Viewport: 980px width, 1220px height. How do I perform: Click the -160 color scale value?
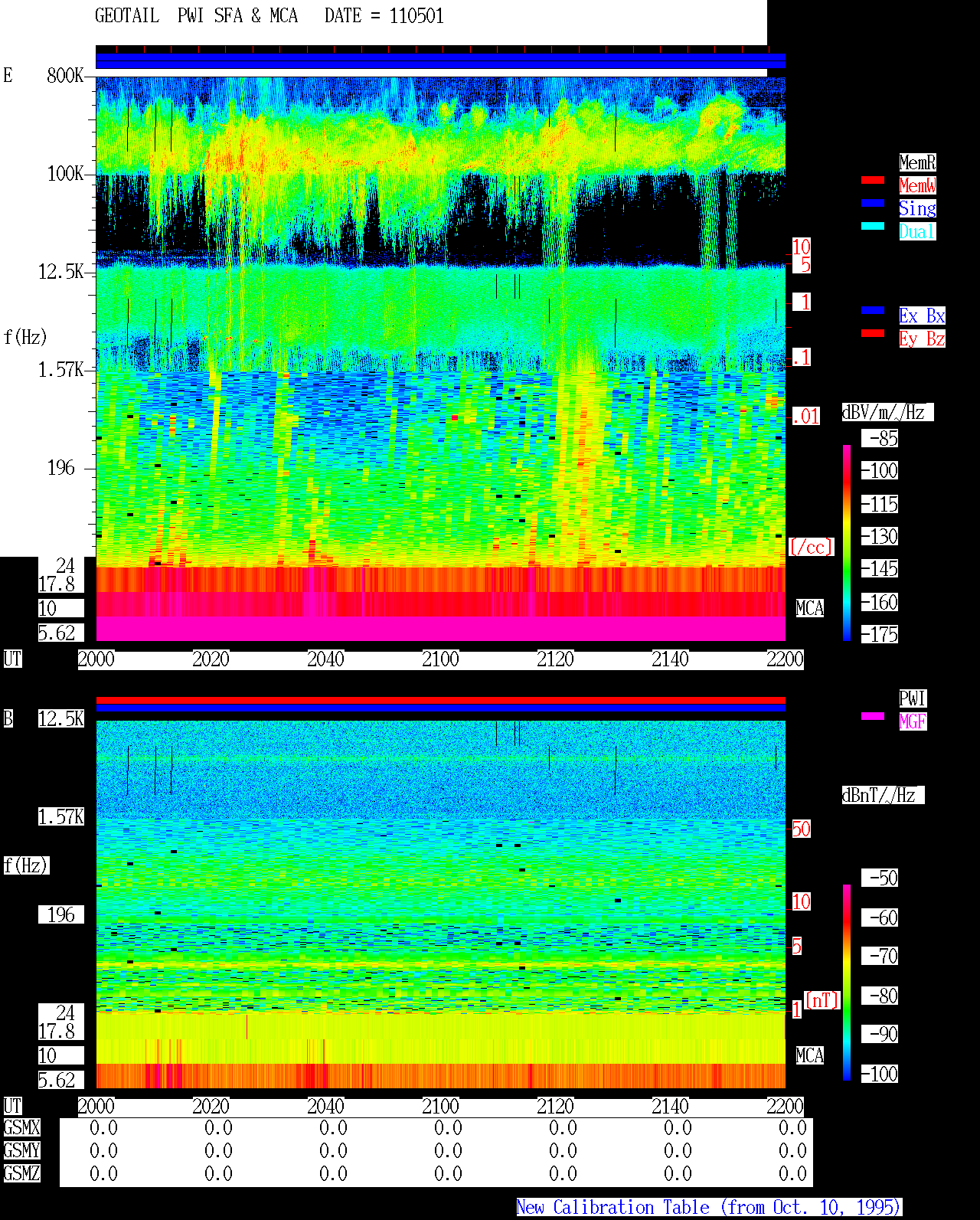point(880,602)
